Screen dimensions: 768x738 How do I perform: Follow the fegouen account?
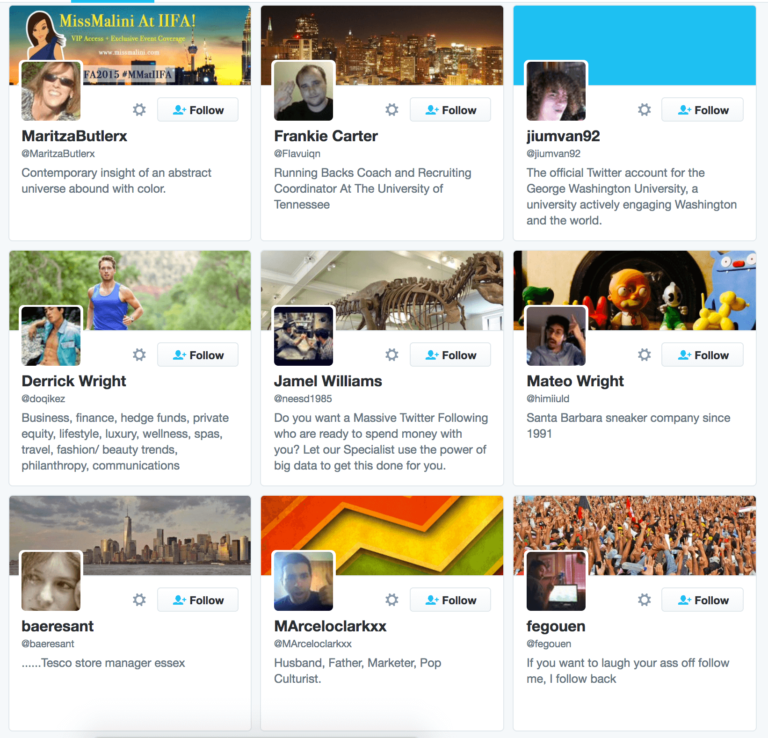pos(702,599)
